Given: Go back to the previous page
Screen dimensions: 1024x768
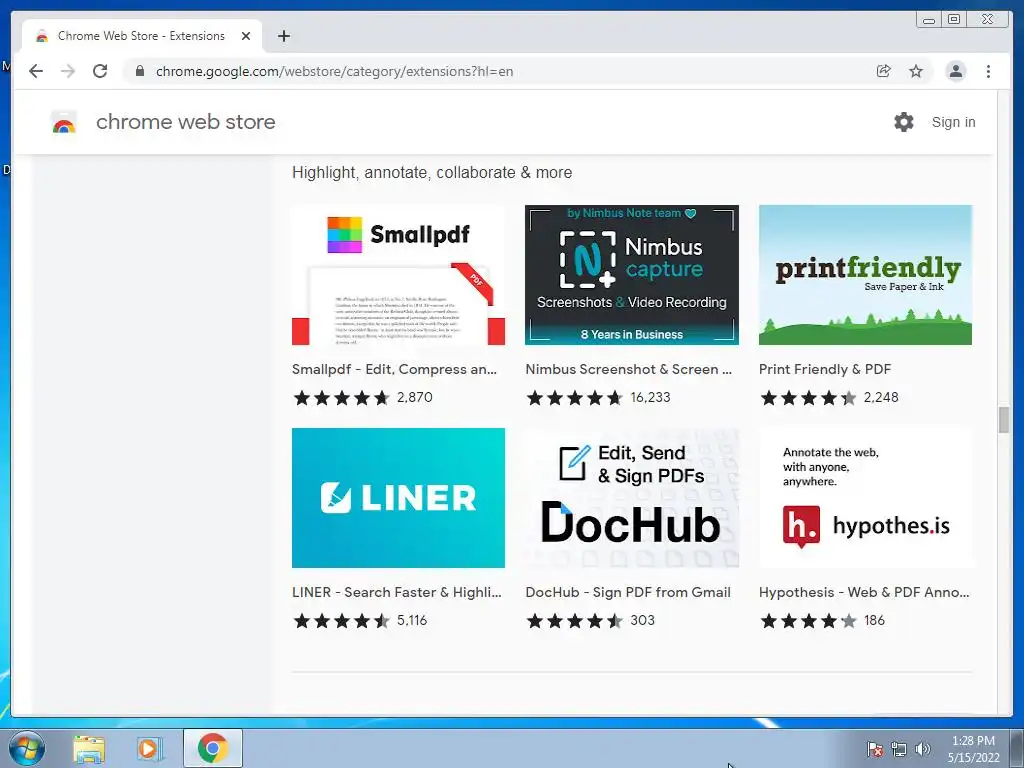Looking at the screenshot, I should click(36, 71).
